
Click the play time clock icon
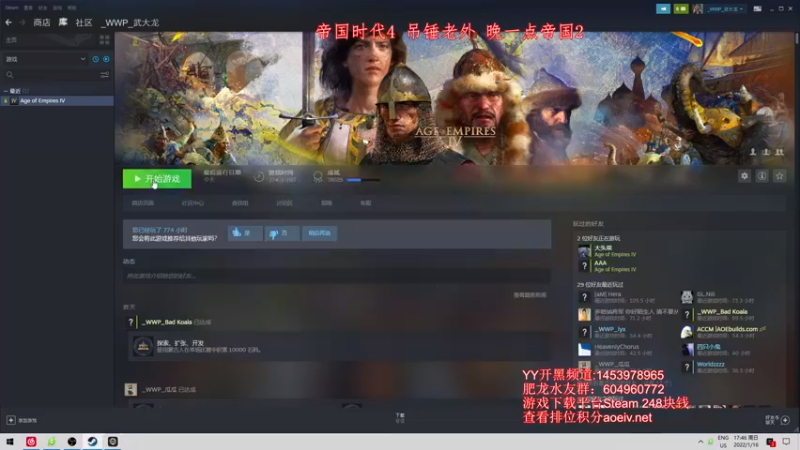pos(259,177)
